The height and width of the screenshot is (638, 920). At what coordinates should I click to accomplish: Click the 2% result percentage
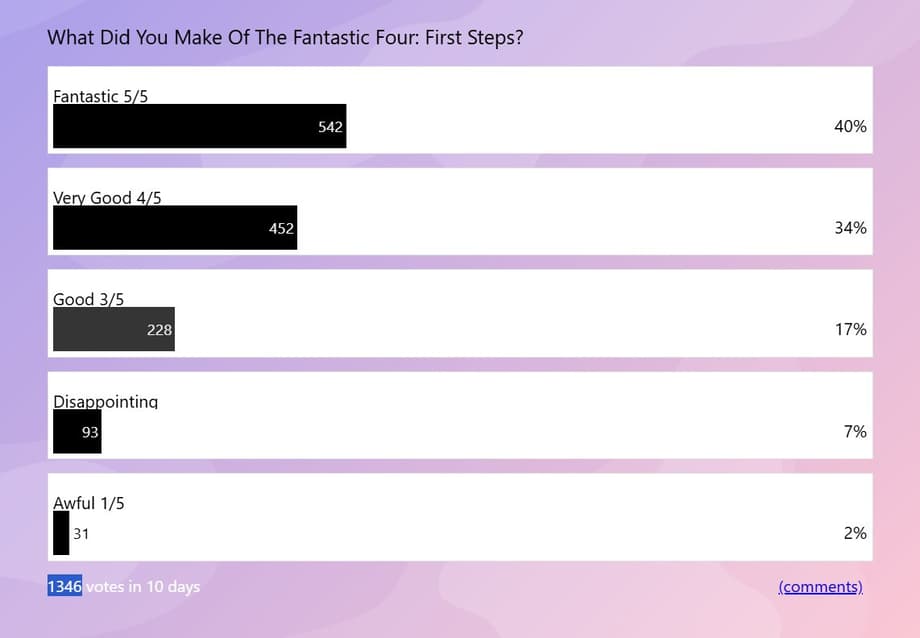point(854,533)
